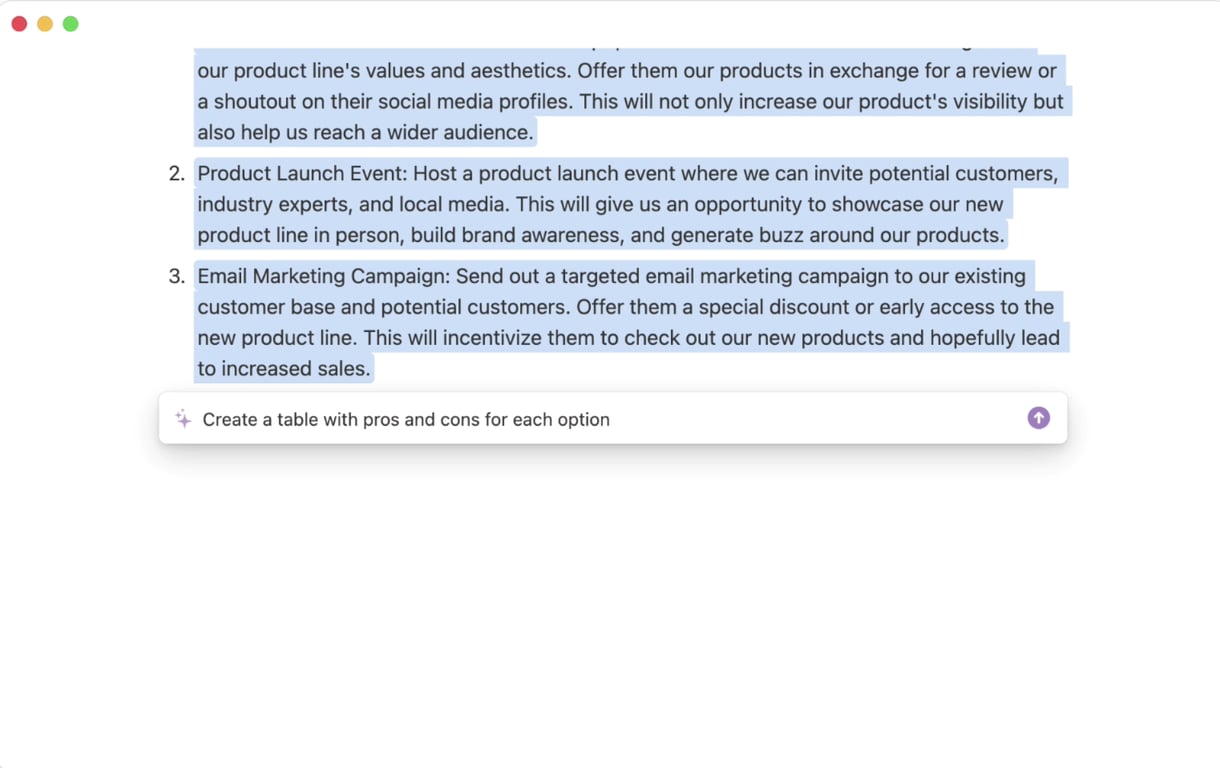Close the window with the red button
Image resolution: width=1220 pixels, height=768 pixels.
coord(19,24)
